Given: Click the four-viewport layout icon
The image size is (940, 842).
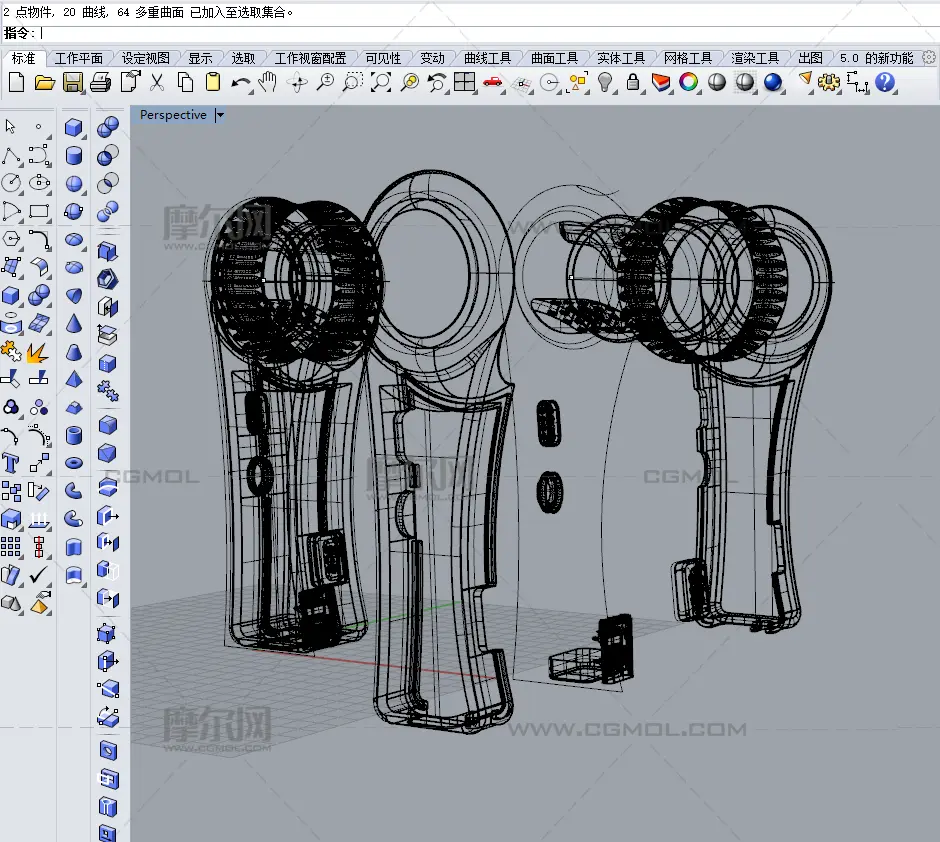Looking at the screenshot, I should click(464, 82).
